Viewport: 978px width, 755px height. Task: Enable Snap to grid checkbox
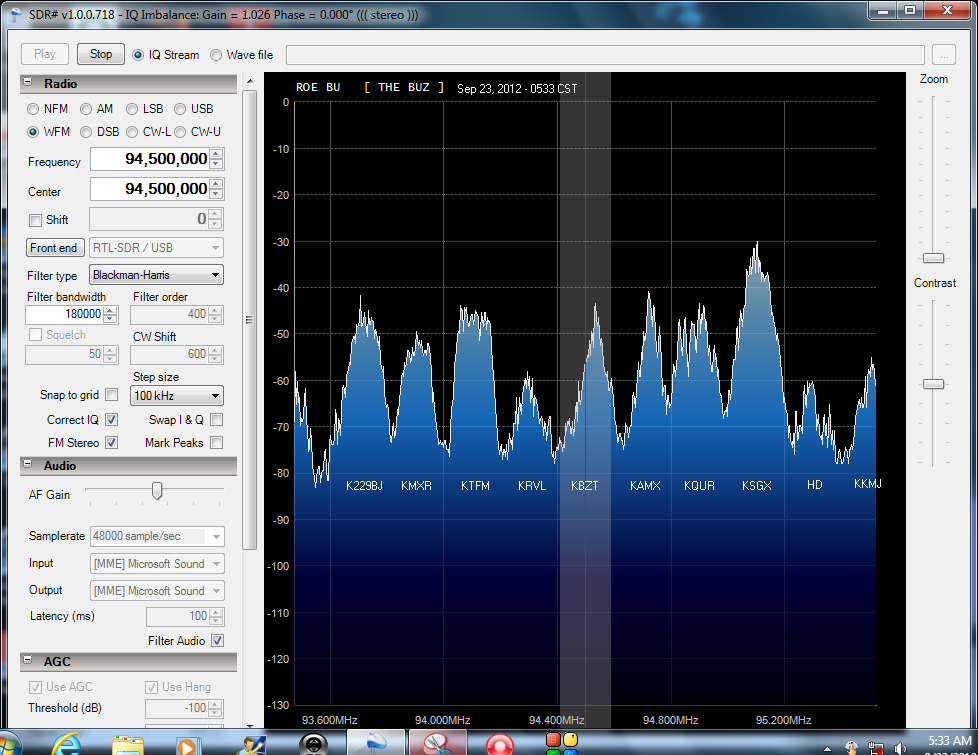pos(112,394)
